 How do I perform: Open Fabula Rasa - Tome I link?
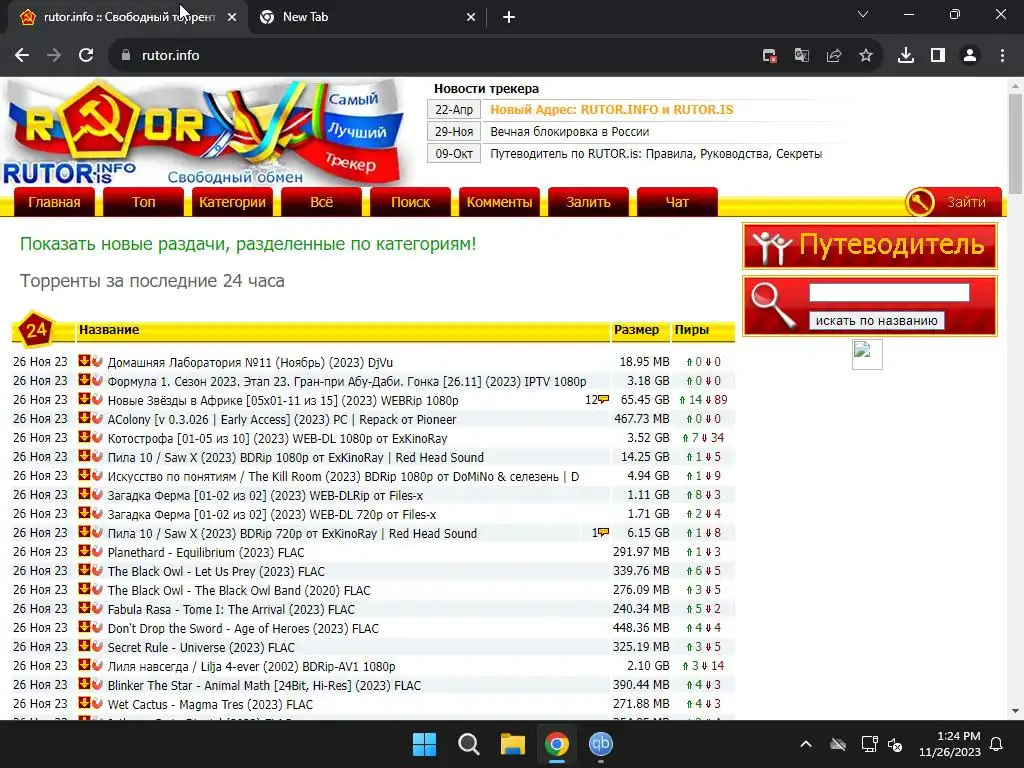tap(231, 609)
